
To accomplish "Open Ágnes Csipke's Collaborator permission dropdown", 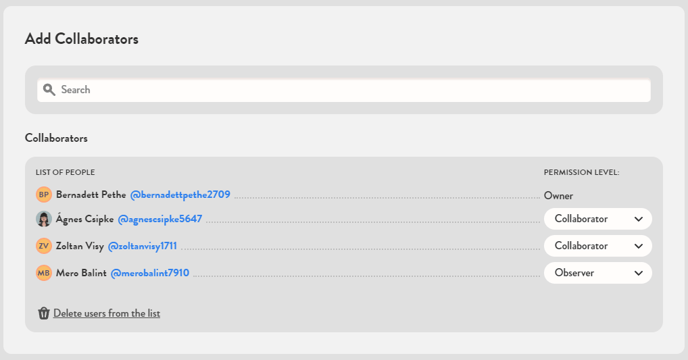I will 598,219.
